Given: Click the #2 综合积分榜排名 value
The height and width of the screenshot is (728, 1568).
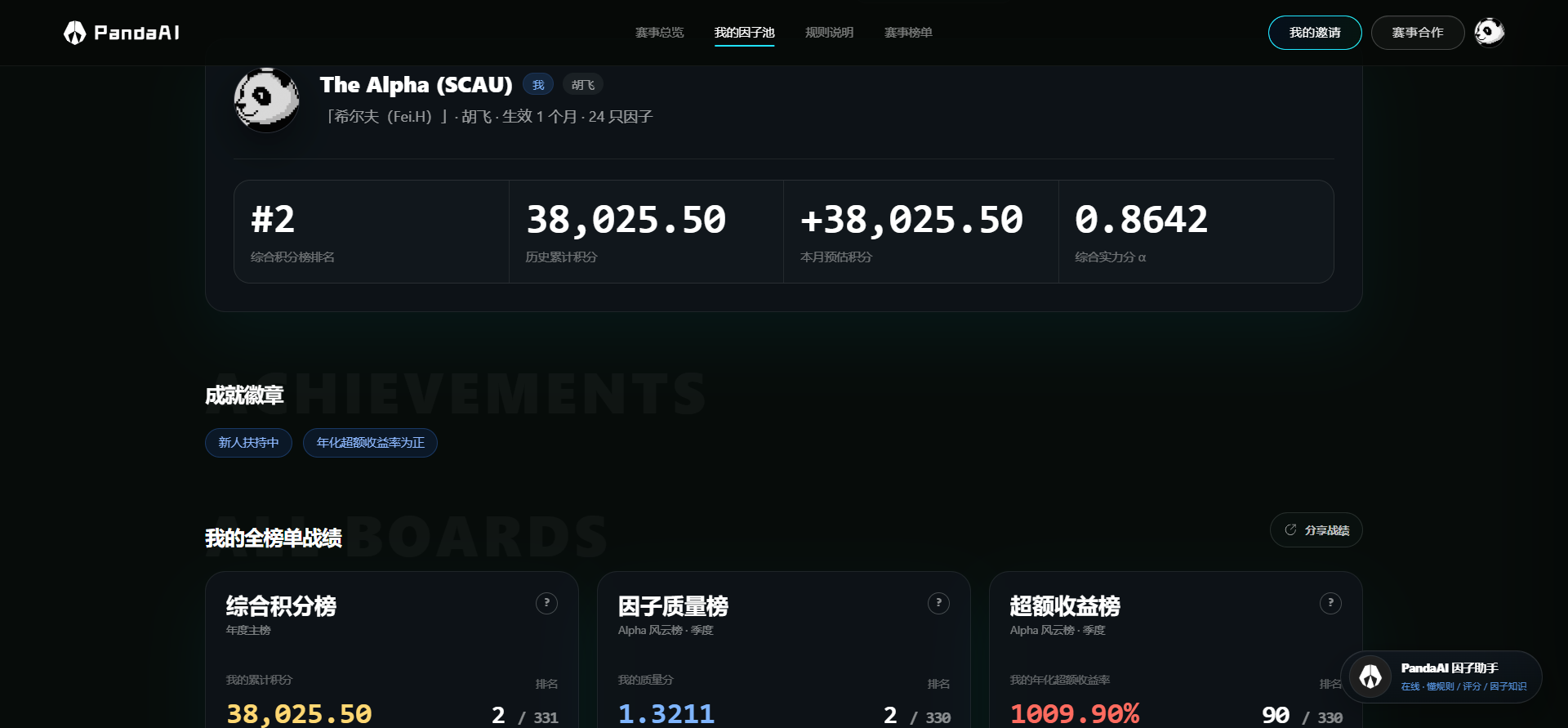Looking at the screenshot, I should (x=273, y=219).
